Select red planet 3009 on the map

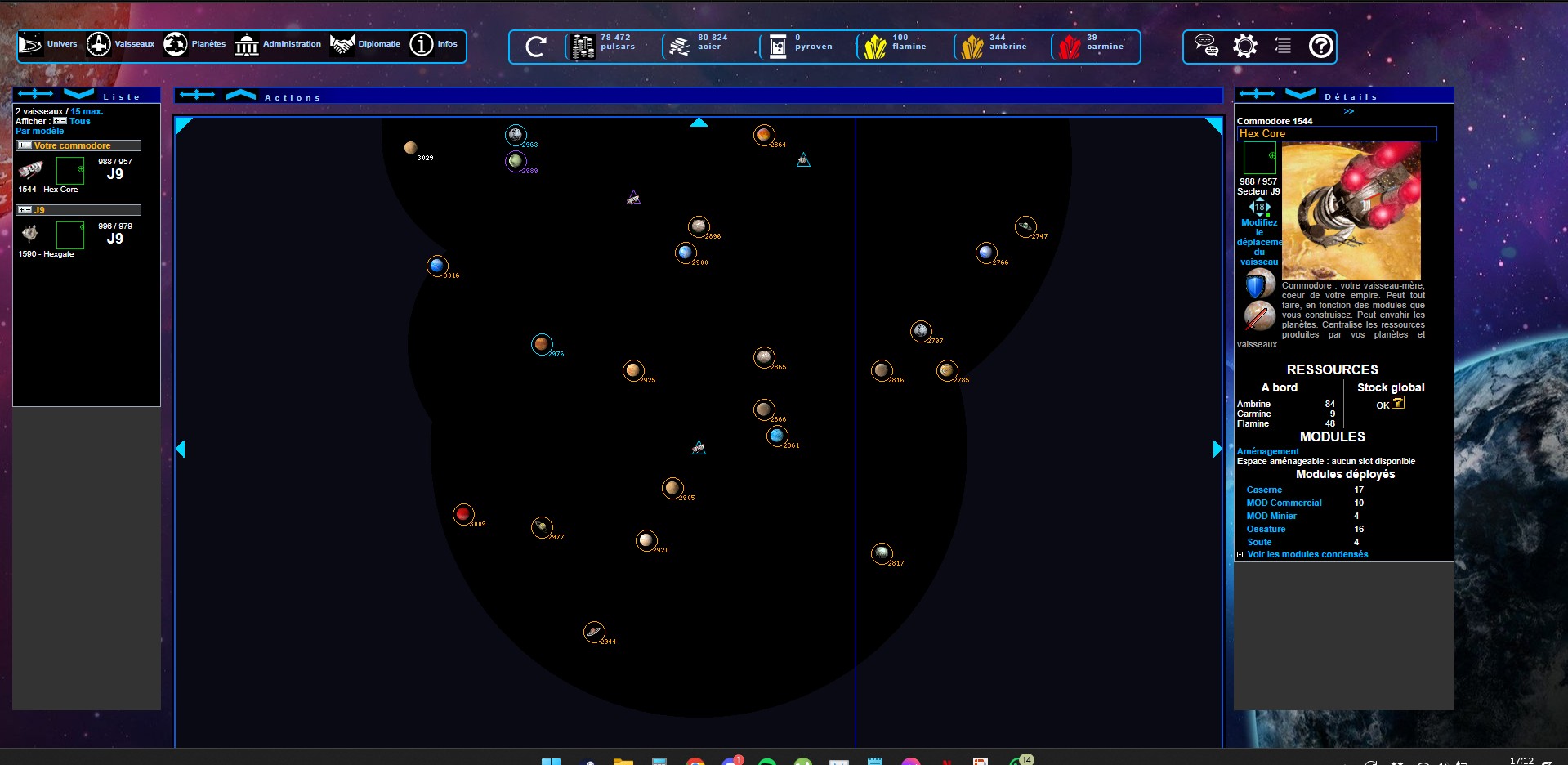coord(463,514)
